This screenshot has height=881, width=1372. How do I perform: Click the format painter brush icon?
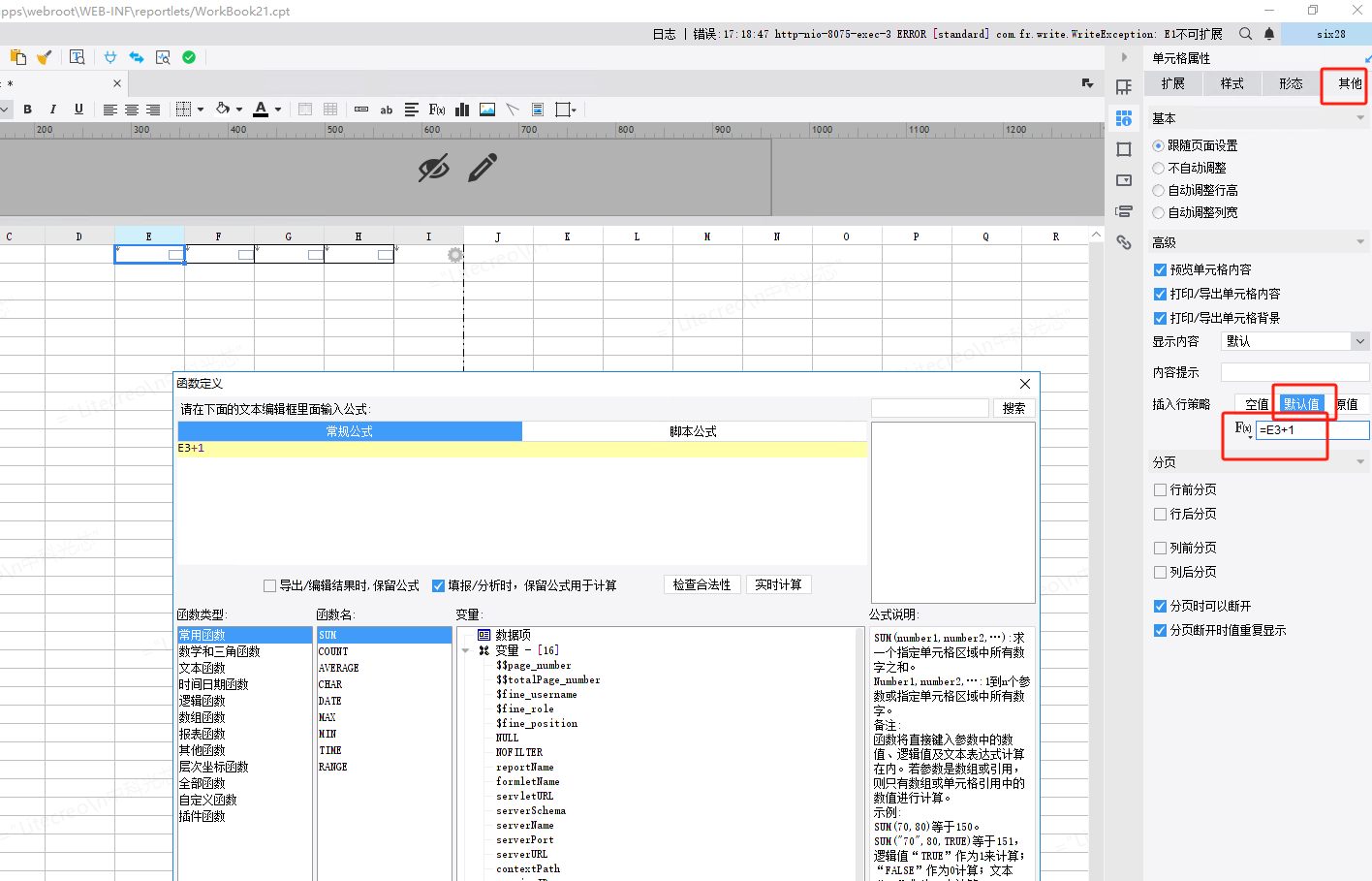coord(44,57)
